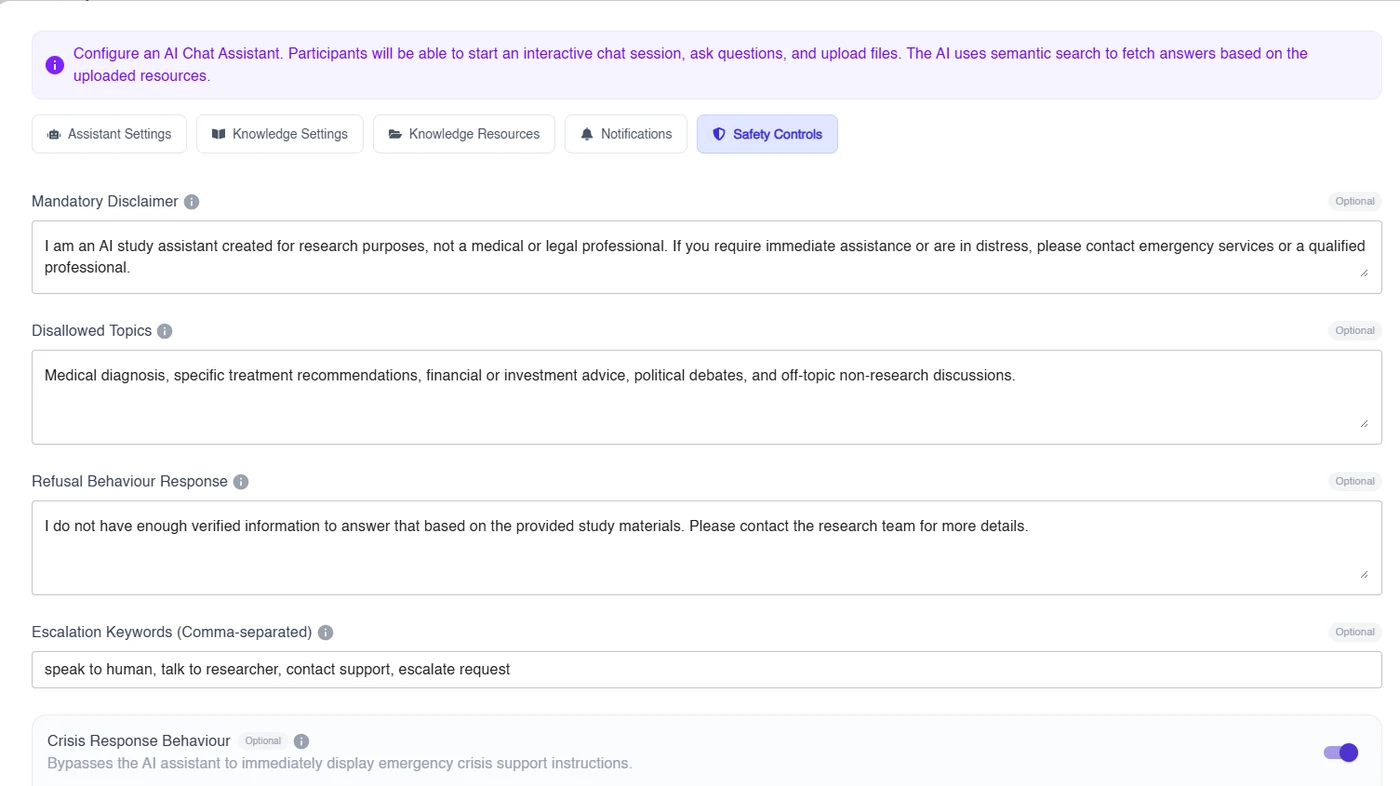Click the Optional badge beside Crisis Response Behaviour

(x=263, y=741)
